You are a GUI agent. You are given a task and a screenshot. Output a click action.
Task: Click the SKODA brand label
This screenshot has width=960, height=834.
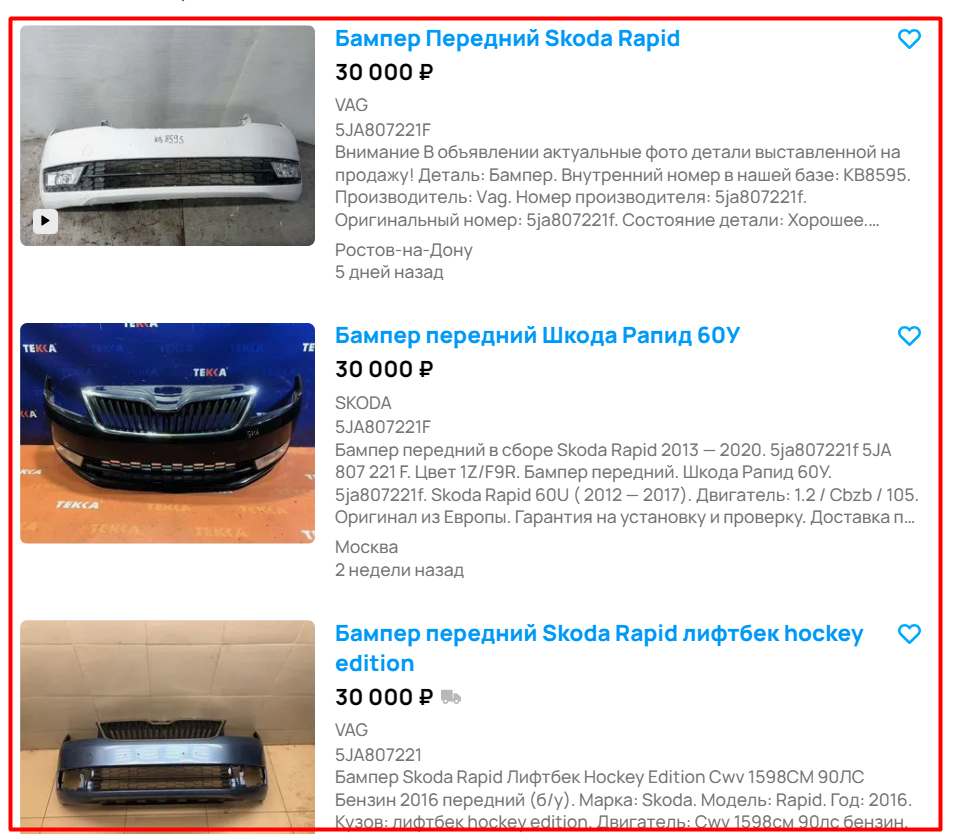363,403
